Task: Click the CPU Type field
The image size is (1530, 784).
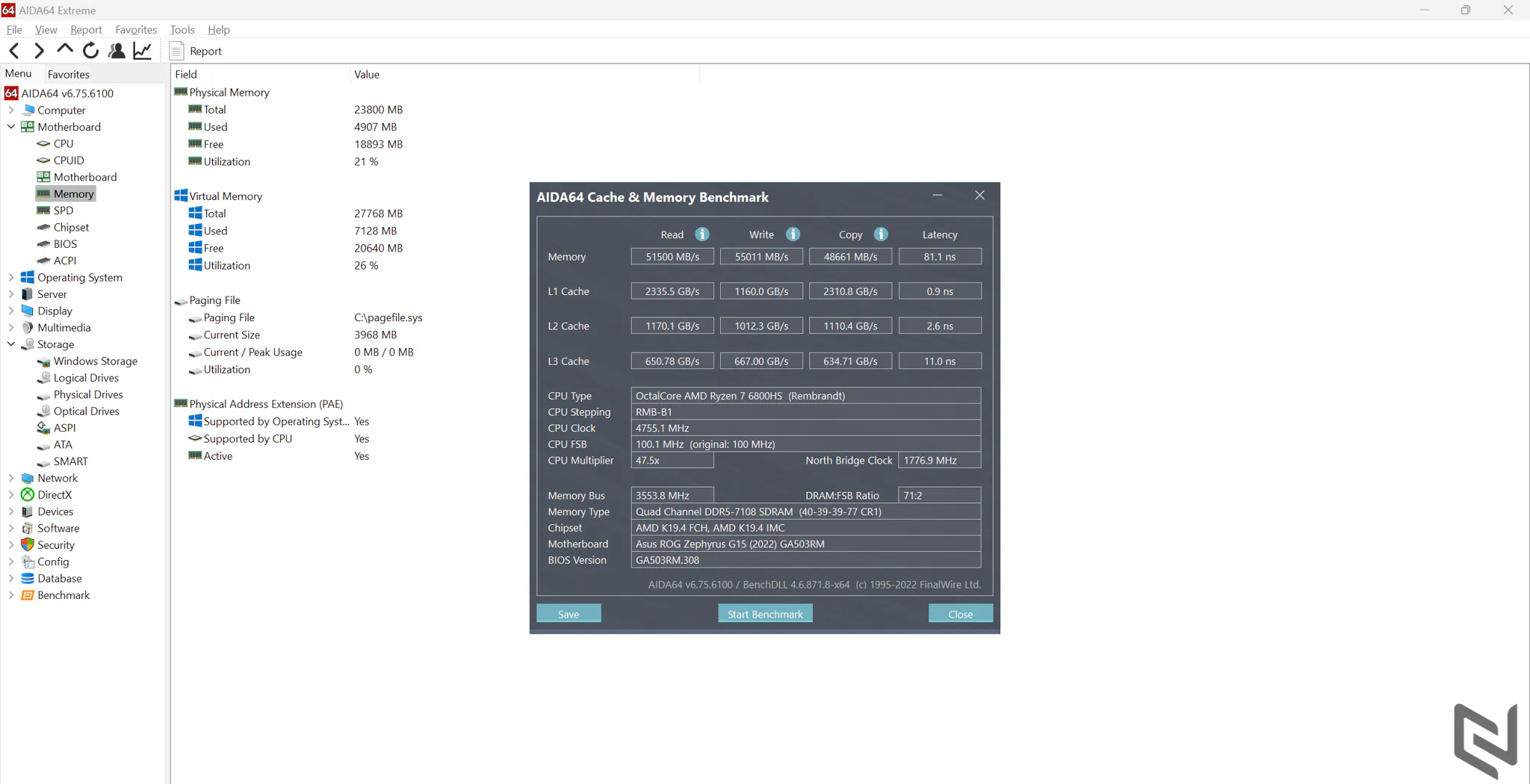Action: click(805, 396)
